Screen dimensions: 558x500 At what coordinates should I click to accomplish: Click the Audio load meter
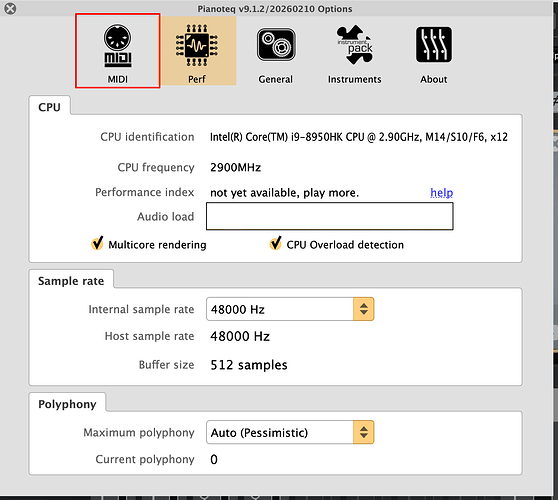(x=330, y=216)
